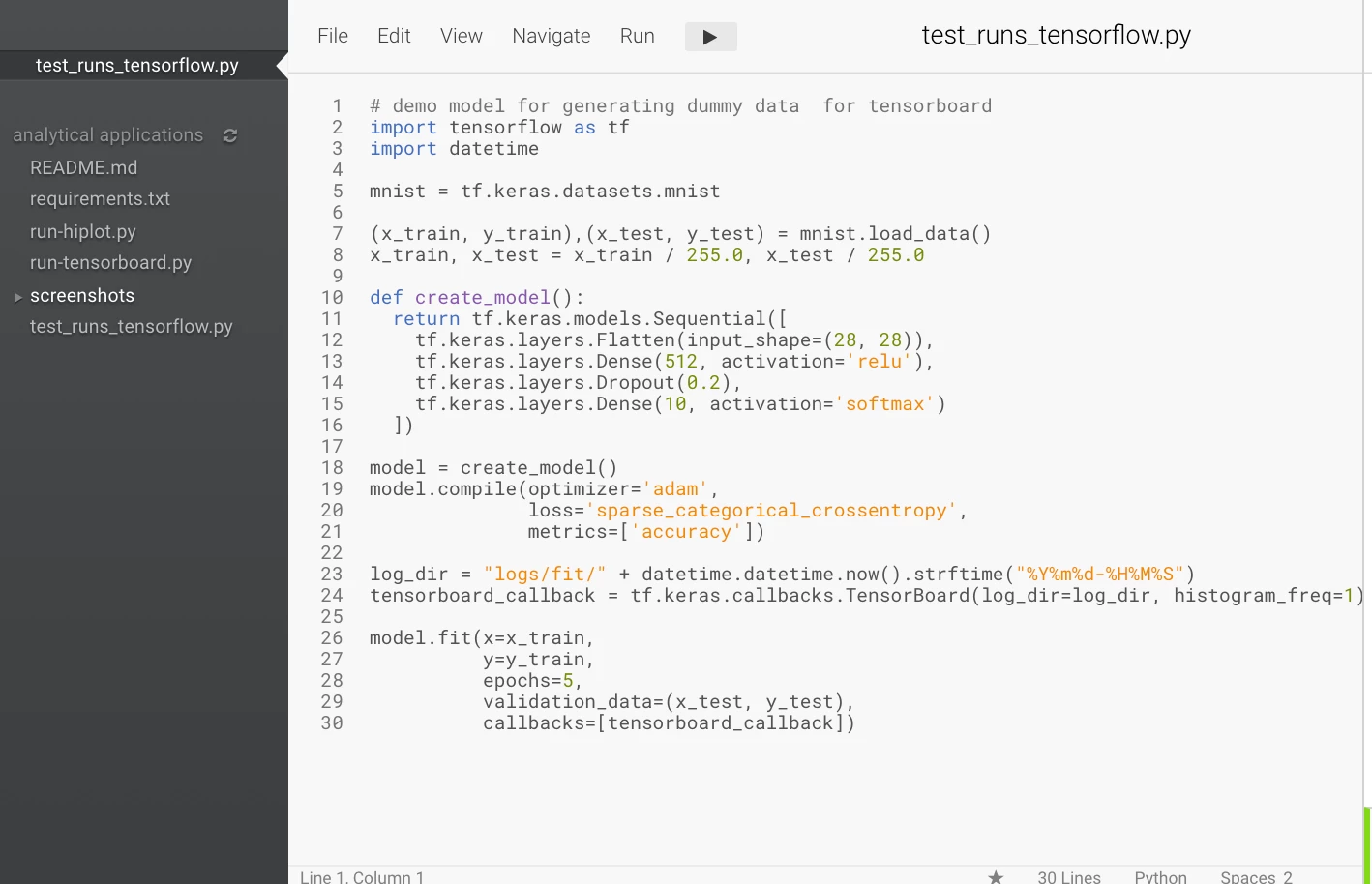
Task: Expand the screenshots folder
Action: point(17,297)
